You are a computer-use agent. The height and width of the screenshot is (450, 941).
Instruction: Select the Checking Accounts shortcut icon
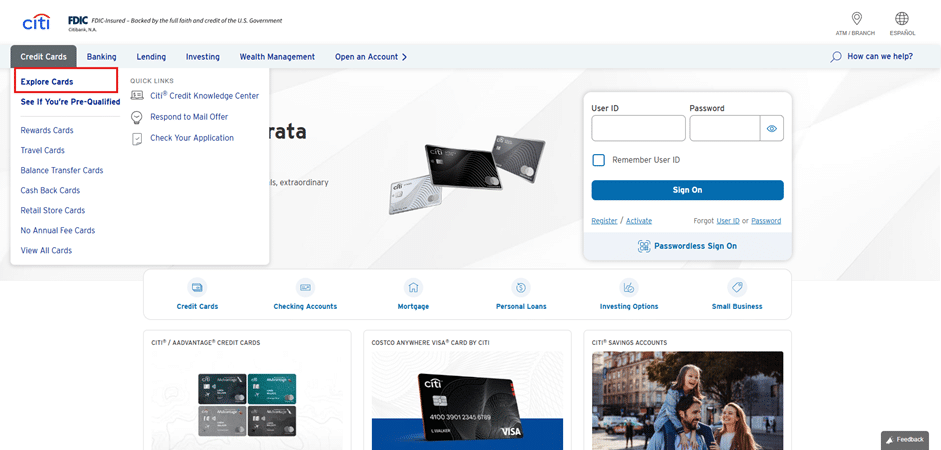[x=305, y=287]
